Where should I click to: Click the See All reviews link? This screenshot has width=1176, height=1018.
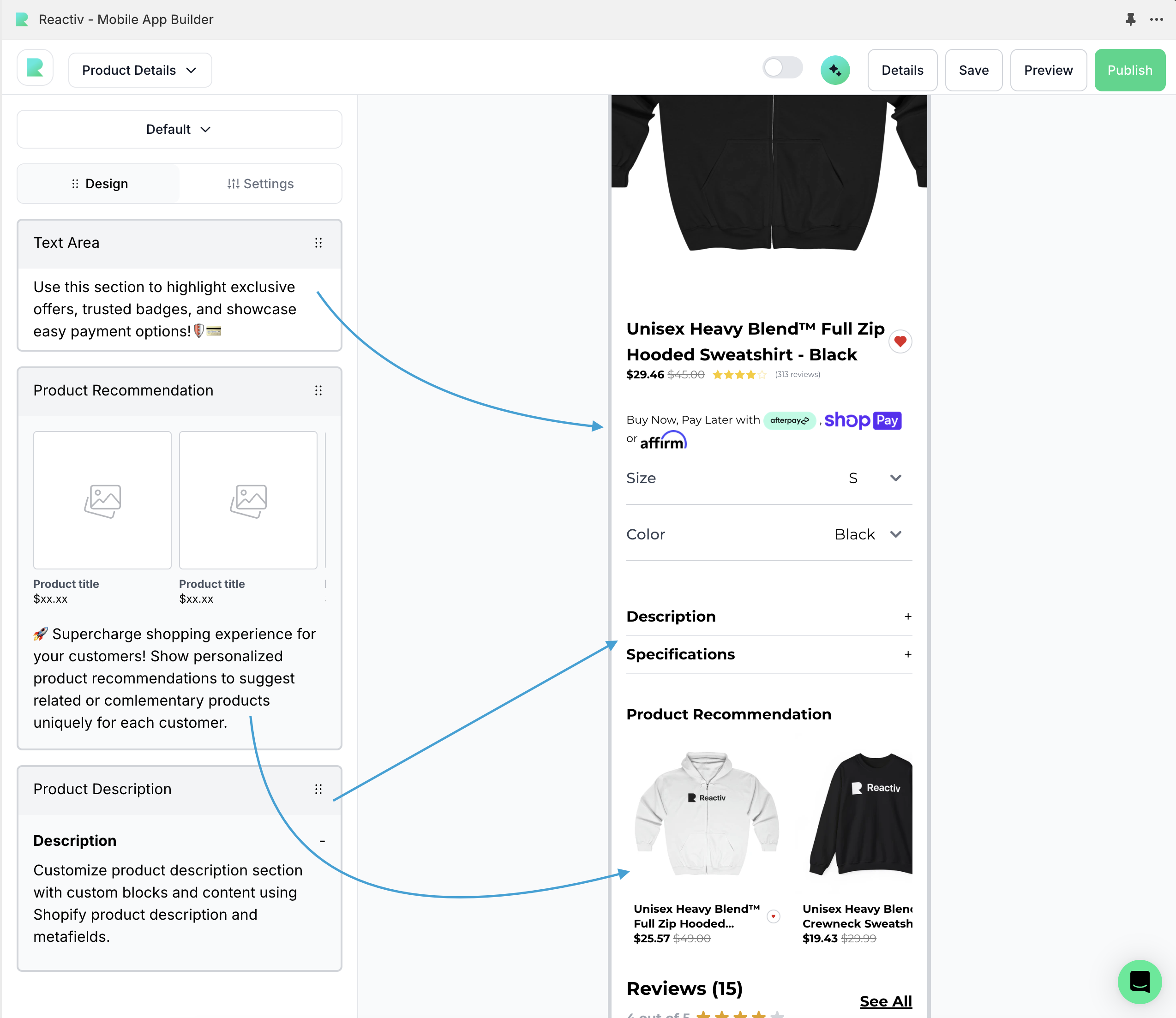[x=885, y=1001]
